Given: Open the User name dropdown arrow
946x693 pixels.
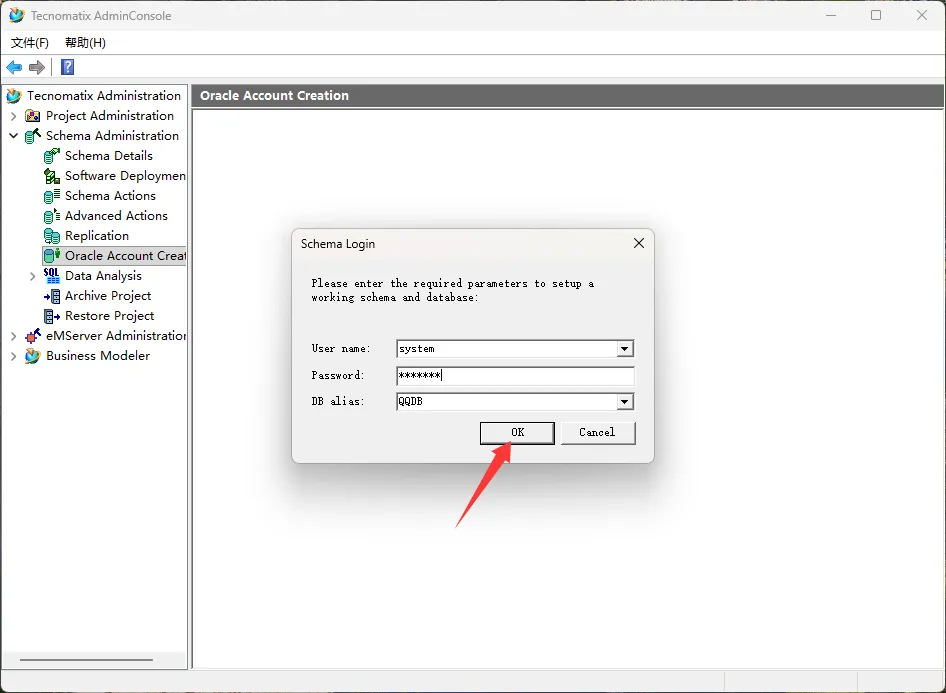Looking at the screenshot, I should click(625, 349).
